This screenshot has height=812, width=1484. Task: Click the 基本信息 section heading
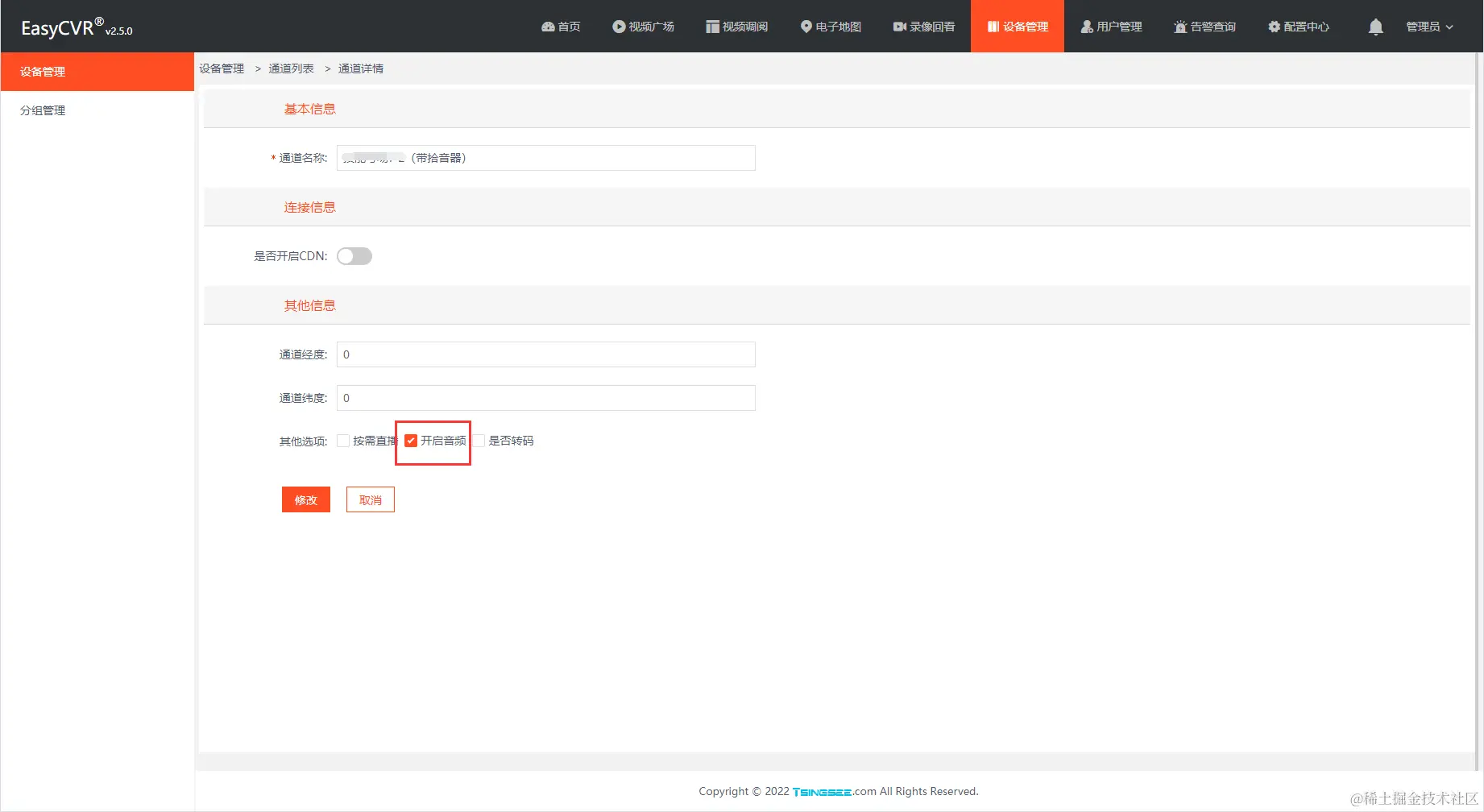tap(309, 109)
